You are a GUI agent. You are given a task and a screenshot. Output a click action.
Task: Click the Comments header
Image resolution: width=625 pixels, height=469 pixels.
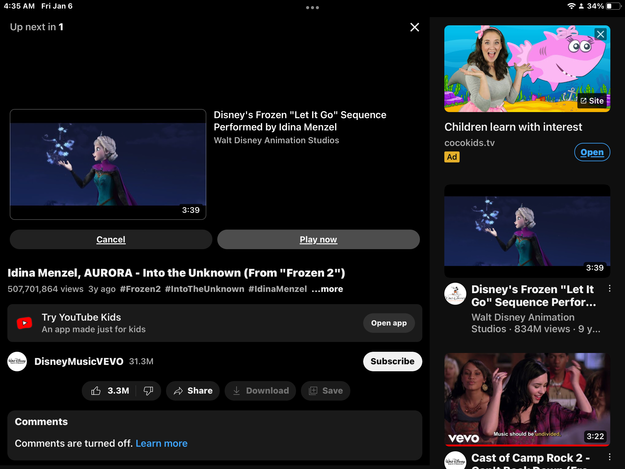(x=41, y=422)
